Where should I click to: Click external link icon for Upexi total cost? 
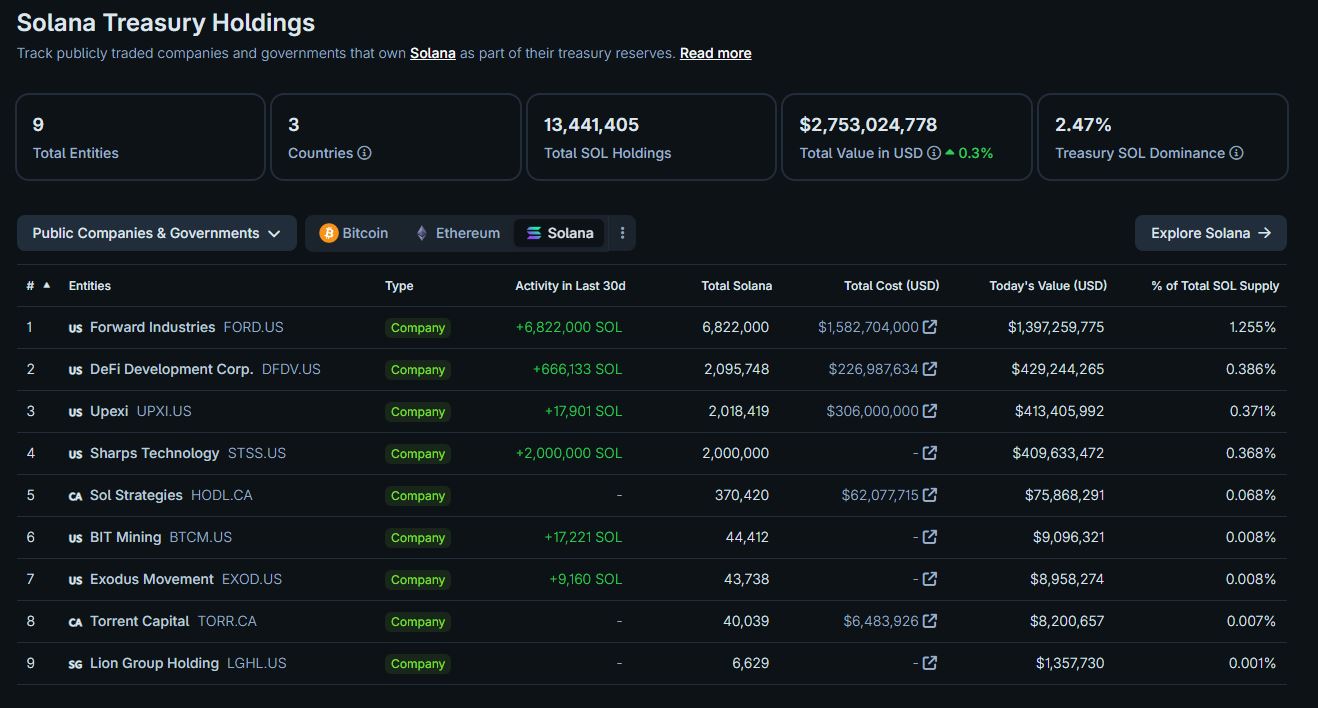click(x=930, y=411)
